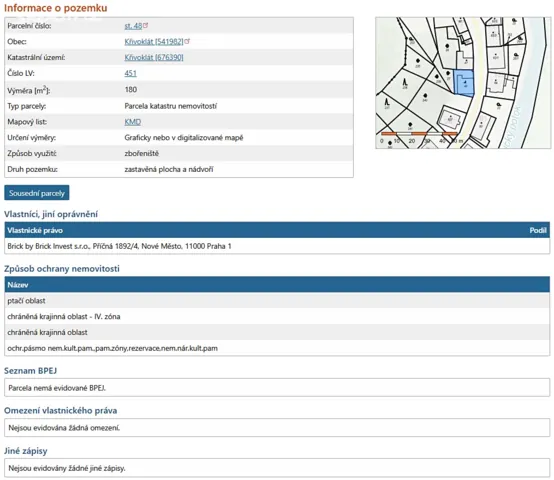Click the map scale bar

(x=419, y=134)
